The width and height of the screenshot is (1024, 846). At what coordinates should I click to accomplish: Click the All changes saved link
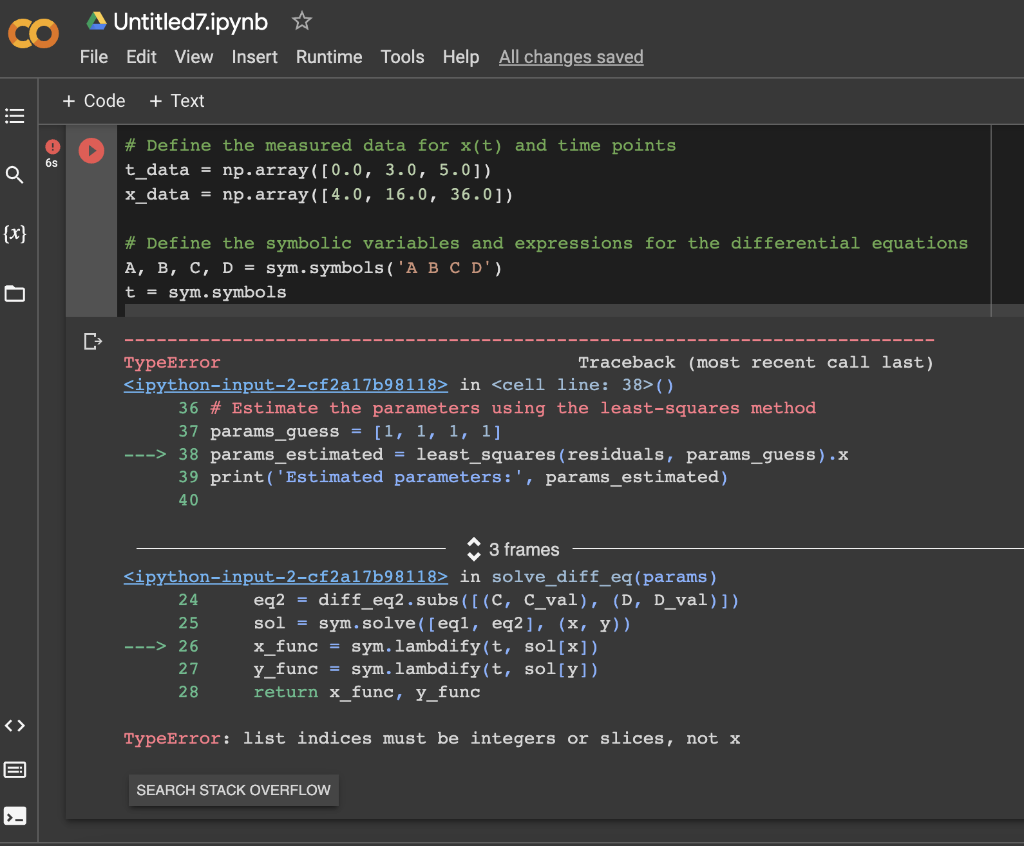pyautogui.click(x=571, y=57)
